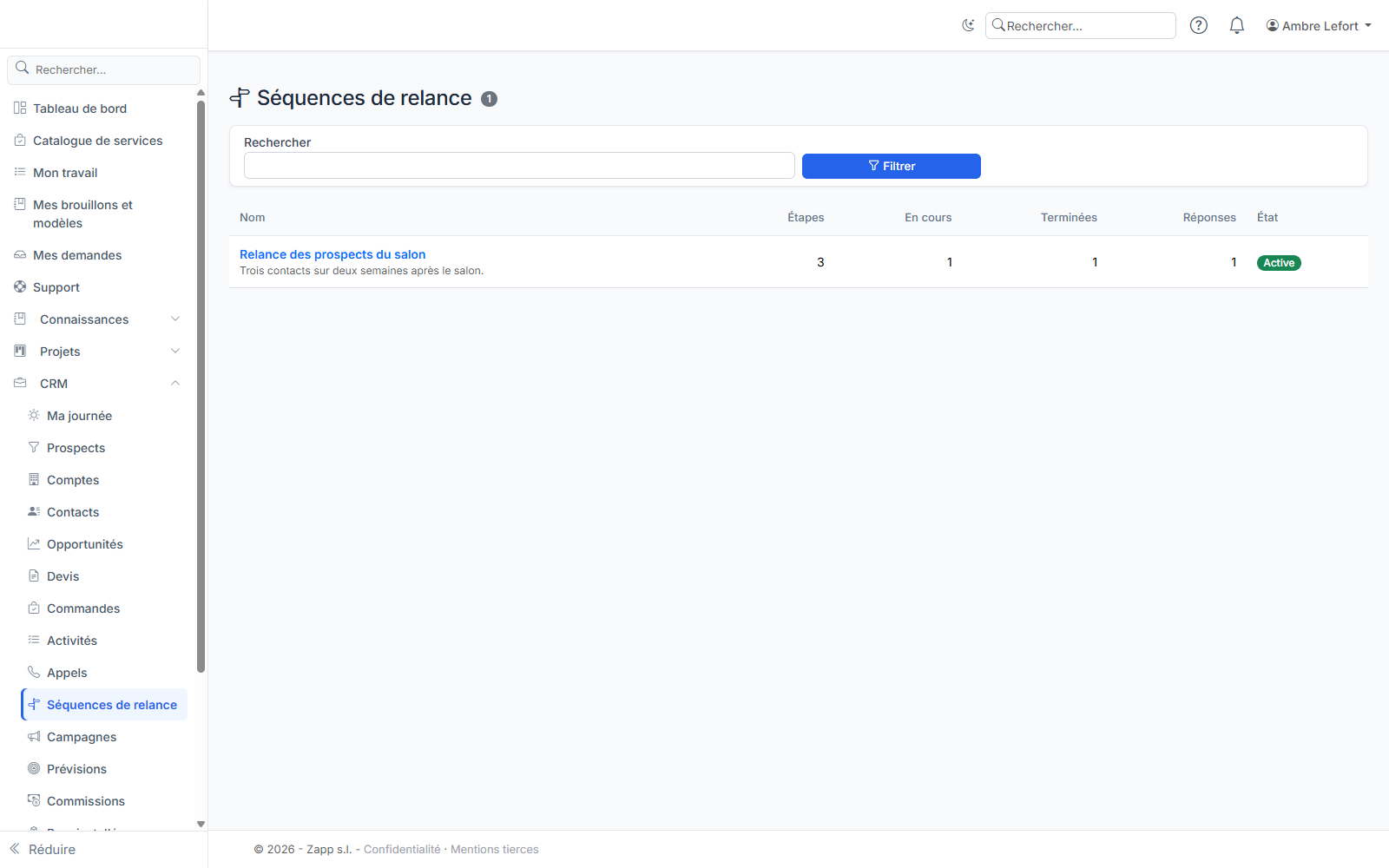The height and width of the screenshot is (868, 1389).
Task: Collapse the CRM section chevron
Action: (x=175, y=383)
